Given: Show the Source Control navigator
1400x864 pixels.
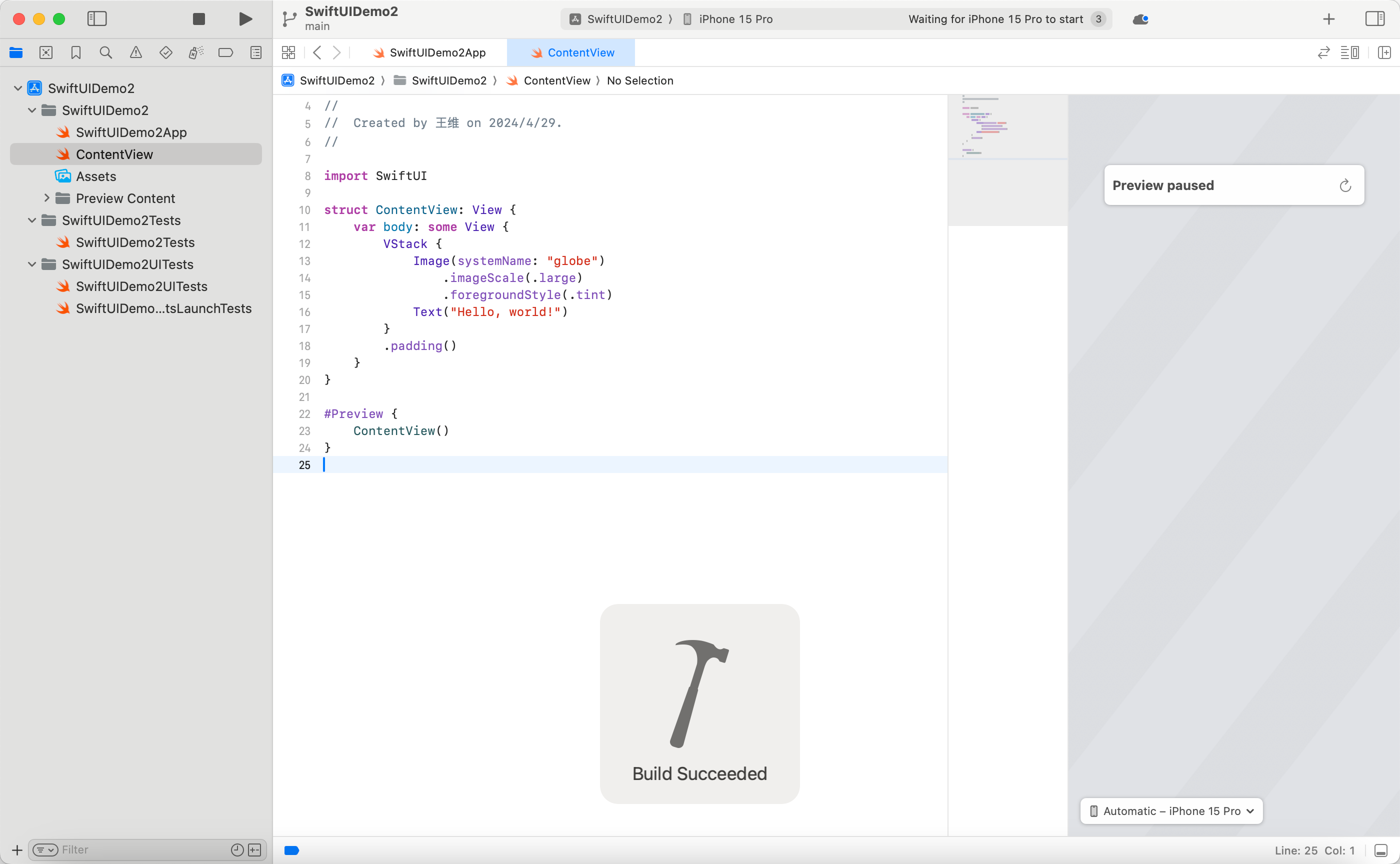Looking at the screenshot, I should pos(45,52).
